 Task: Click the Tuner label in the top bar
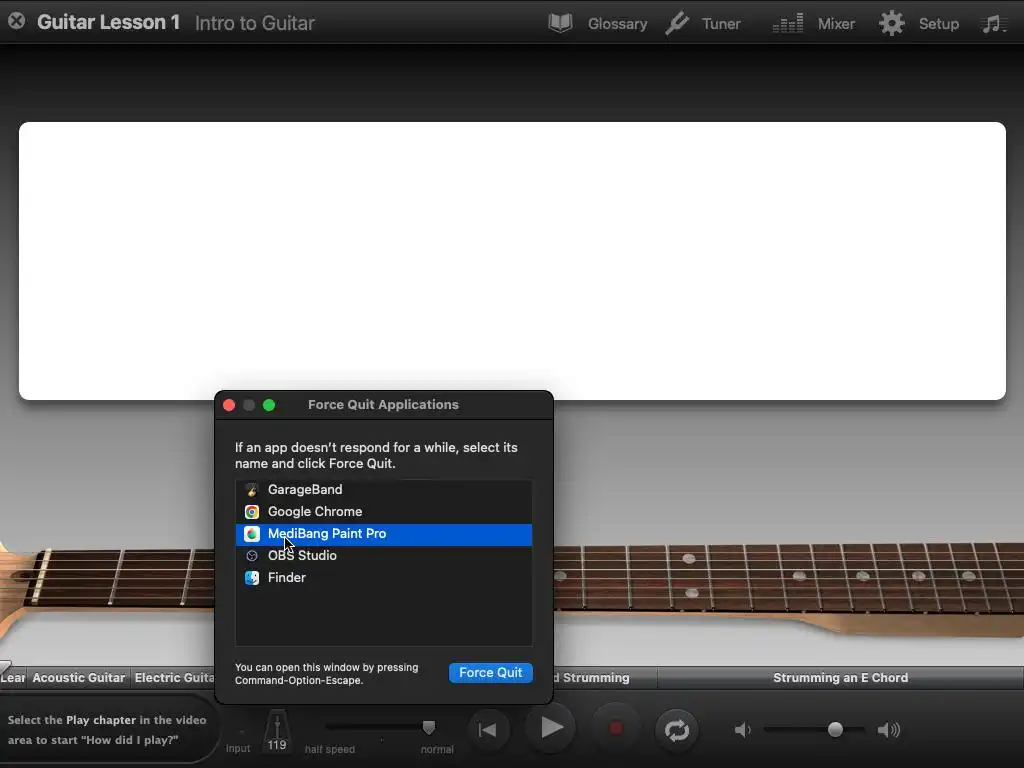tap(721, 24)
